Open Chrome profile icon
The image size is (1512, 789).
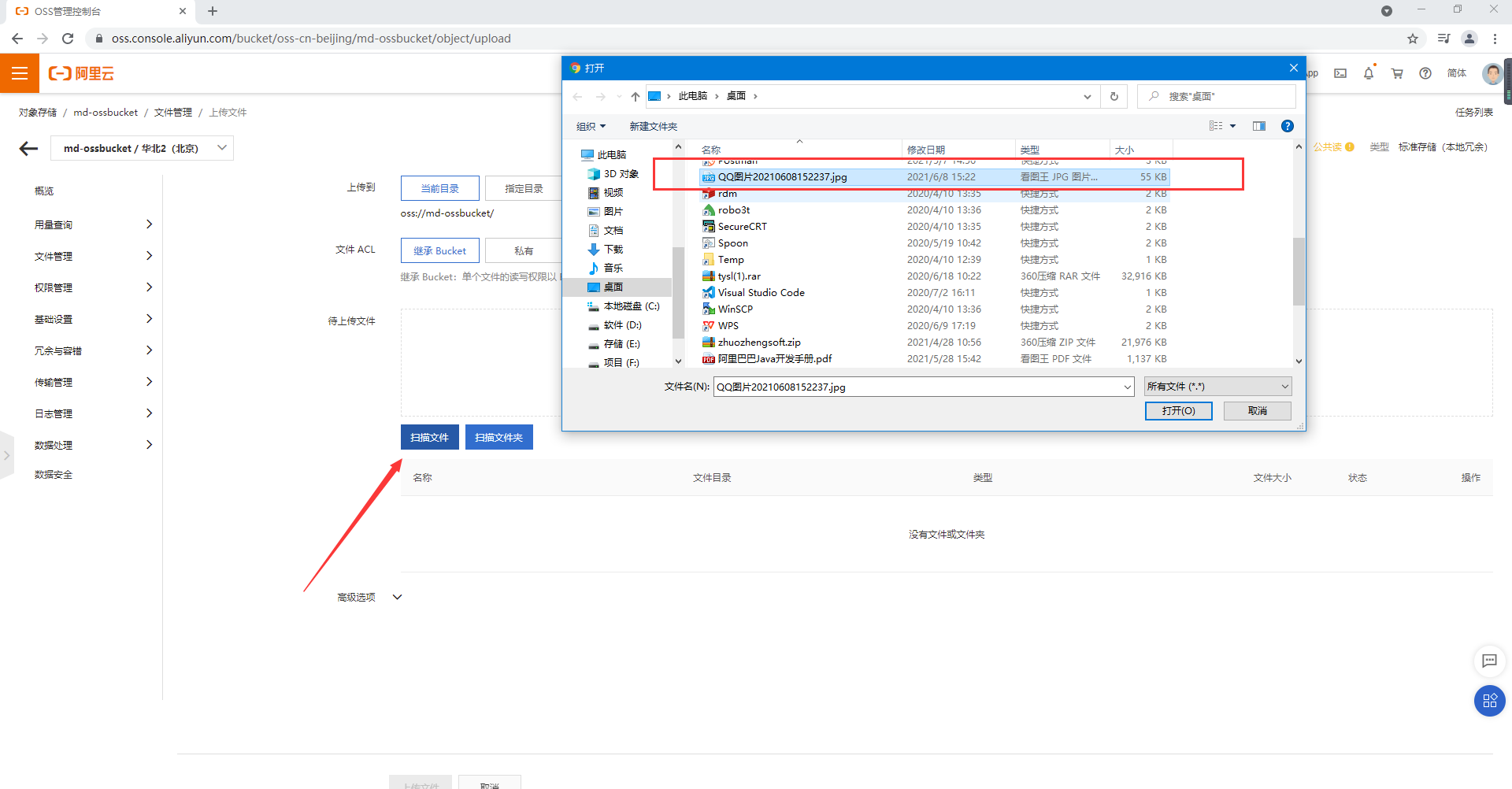coord(1469,39)
